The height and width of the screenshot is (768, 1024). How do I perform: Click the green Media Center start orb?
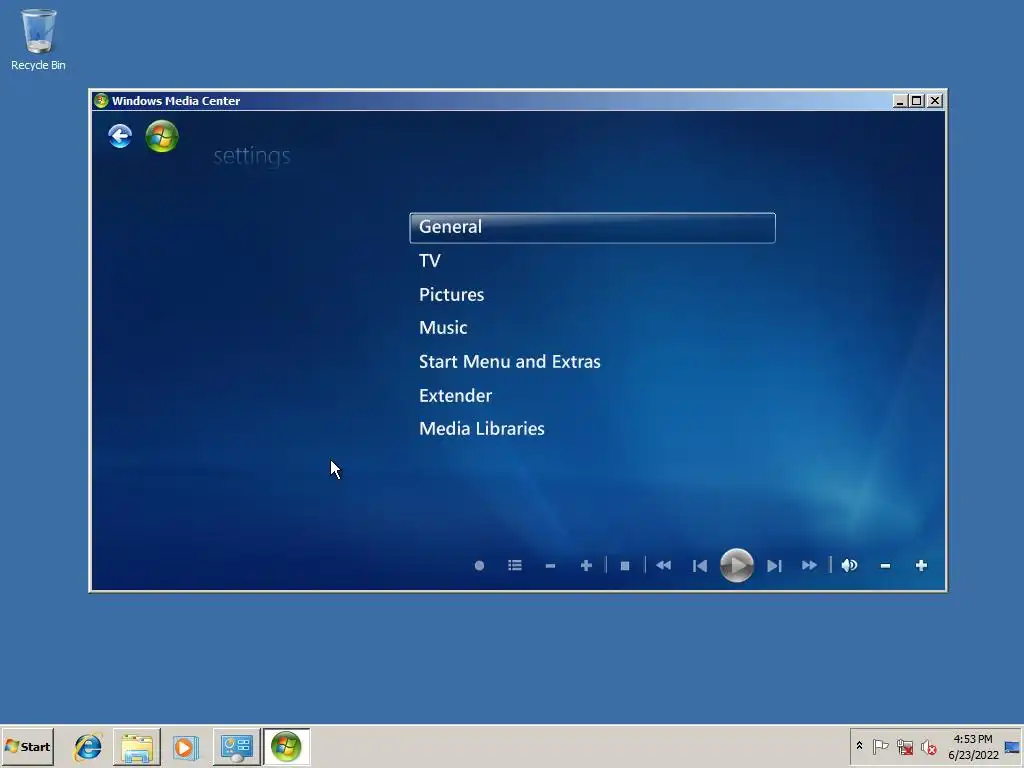[x=162, y=136]
